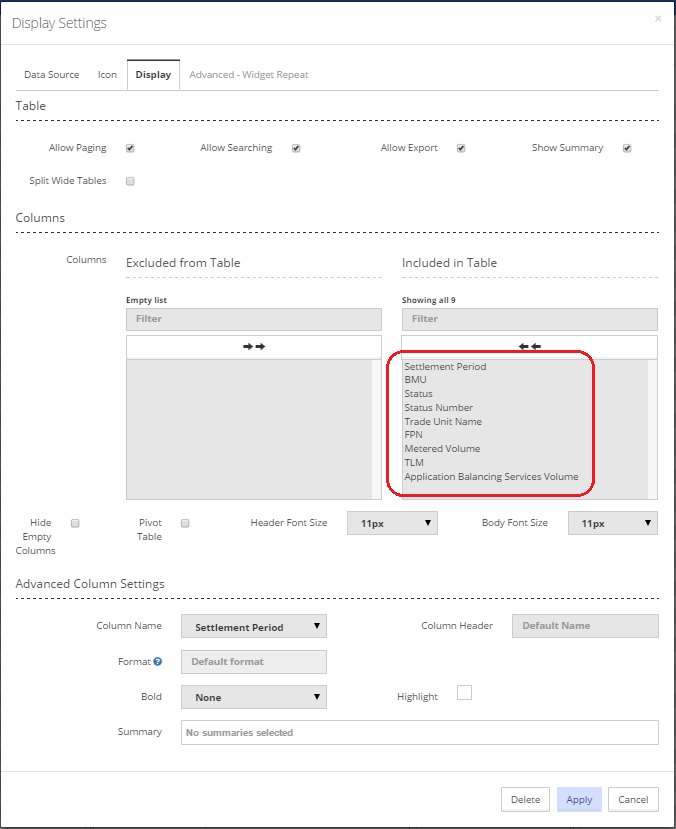Select Application Balancing Services Volume item
Screen dimensions: 676x829
(491, 476)
